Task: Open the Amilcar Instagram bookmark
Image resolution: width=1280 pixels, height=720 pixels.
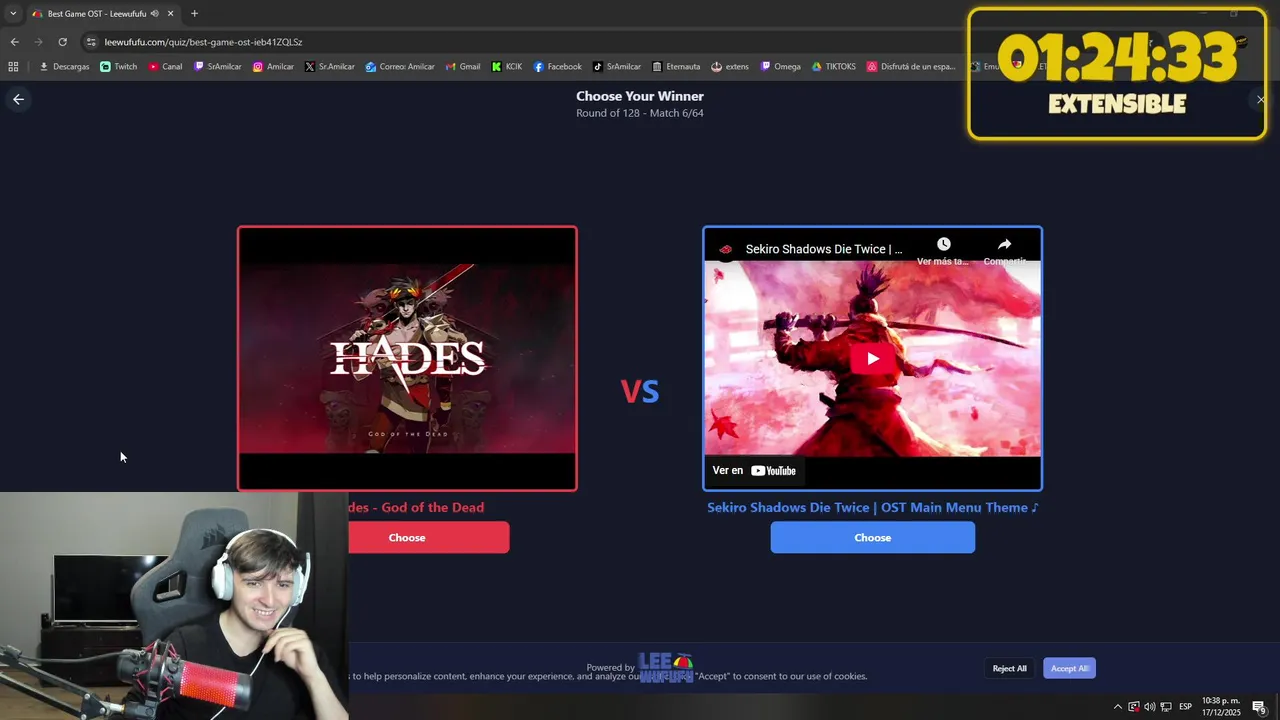Action: coord(273,67)
